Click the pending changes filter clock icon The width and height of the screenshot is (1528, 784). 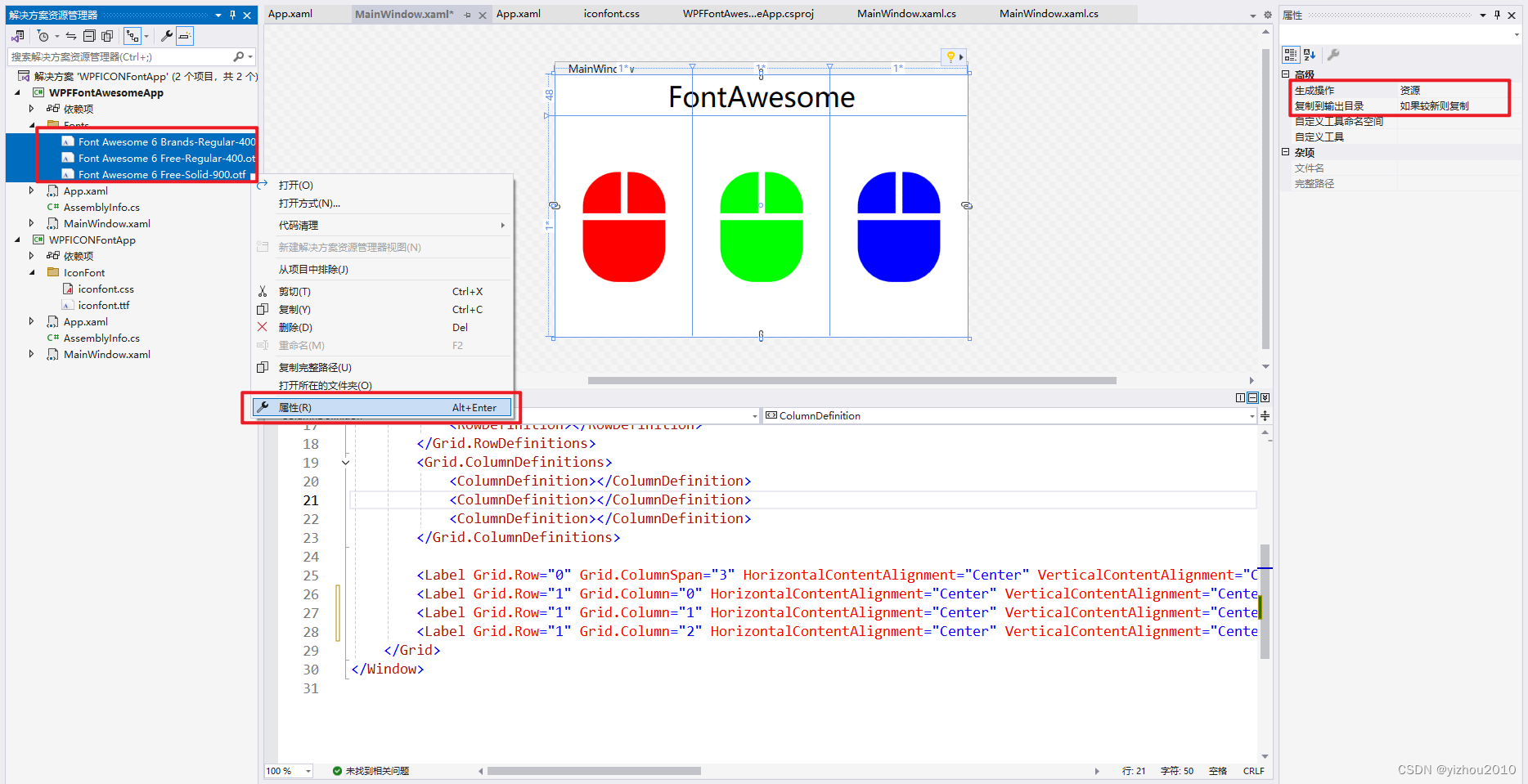43,36
